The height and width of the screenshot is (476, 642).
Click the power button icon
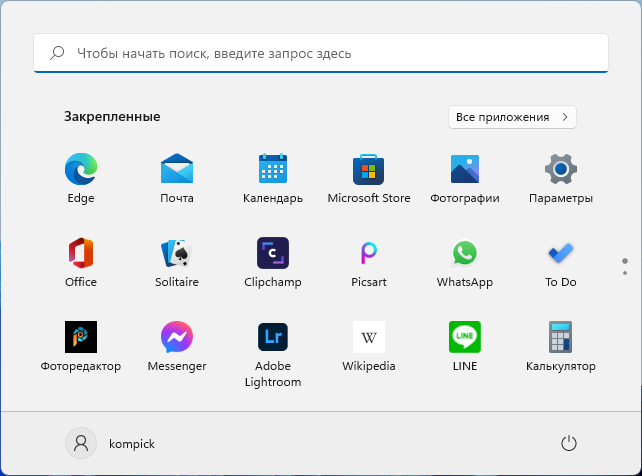pyautogui.click(x=569, y=444)
